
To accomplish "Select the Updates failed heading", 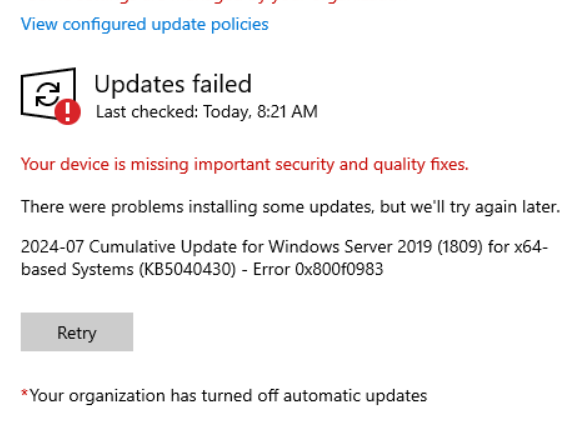I will click(173, 84).
